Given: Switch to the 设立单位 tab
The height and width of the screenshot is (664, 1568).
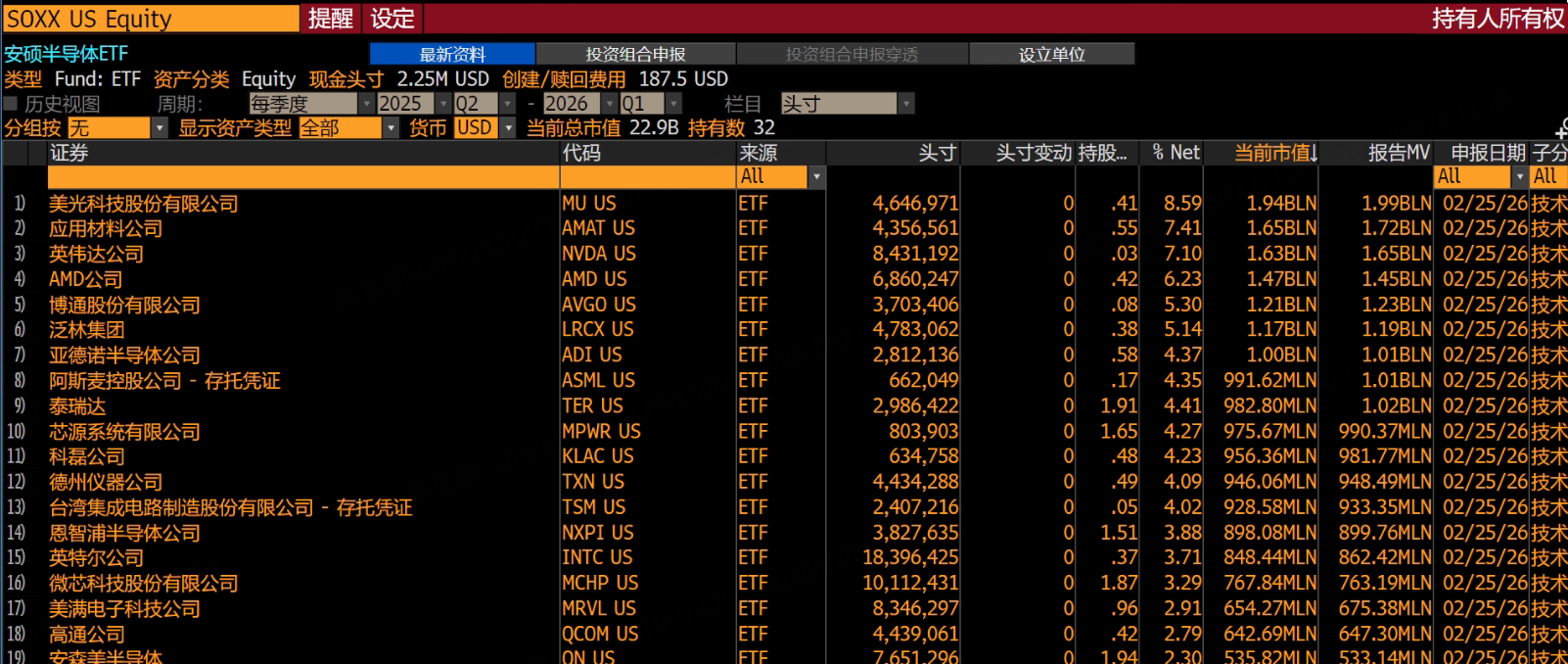Looking at the screenshot, I should point(1052,54).
